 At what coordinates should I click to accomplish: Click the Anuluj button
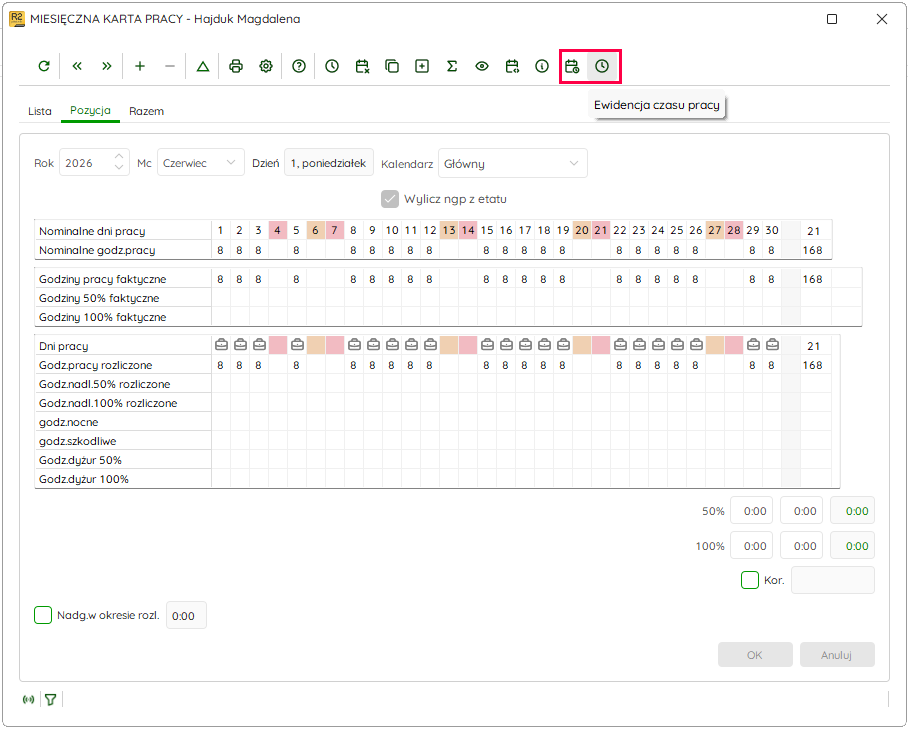[837, 655]
